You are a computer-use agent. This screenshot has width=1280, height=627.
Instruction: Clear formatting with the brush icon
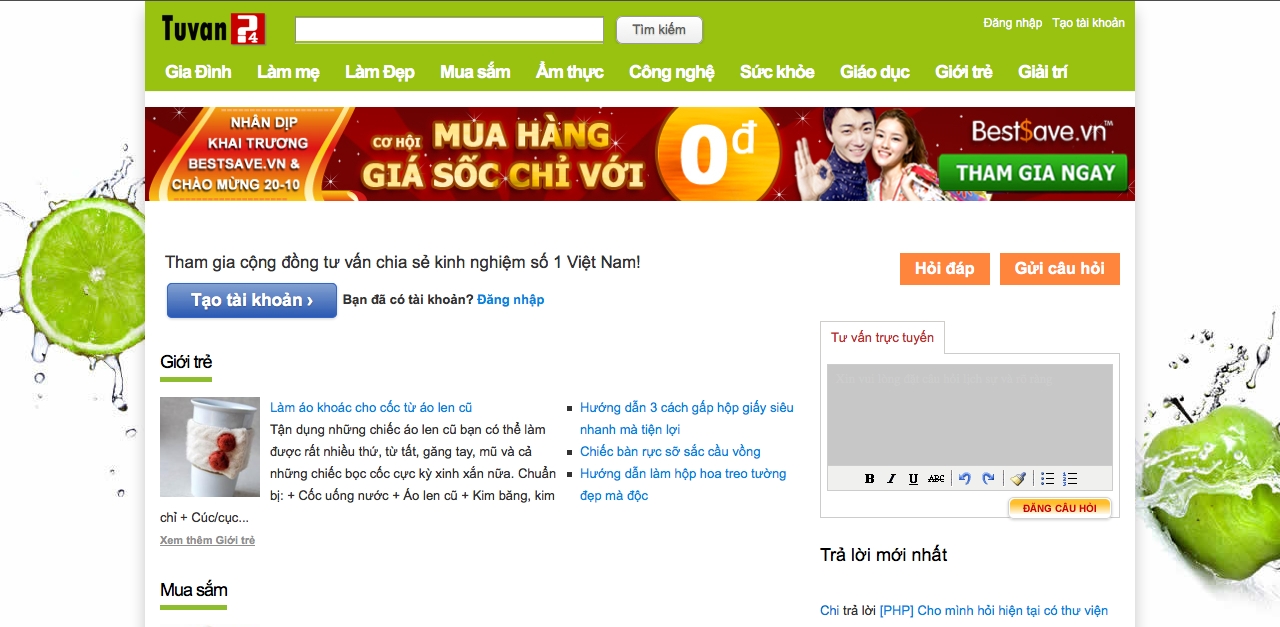pos(1018,479)
